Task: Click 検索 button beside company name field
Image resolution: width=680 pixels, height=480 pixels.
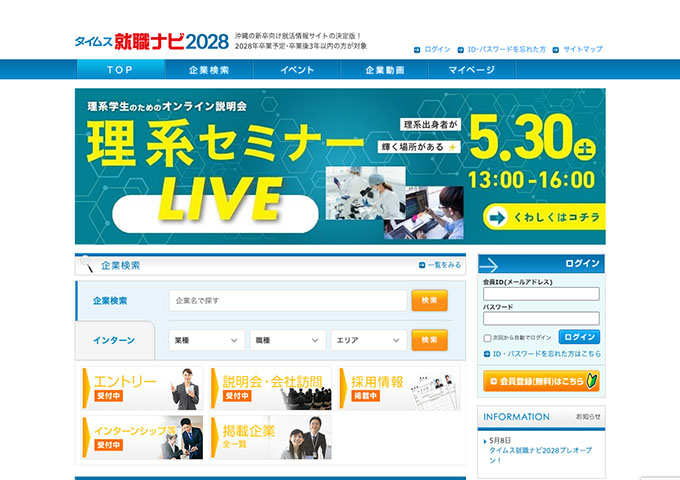Action: tap(429, 300)
